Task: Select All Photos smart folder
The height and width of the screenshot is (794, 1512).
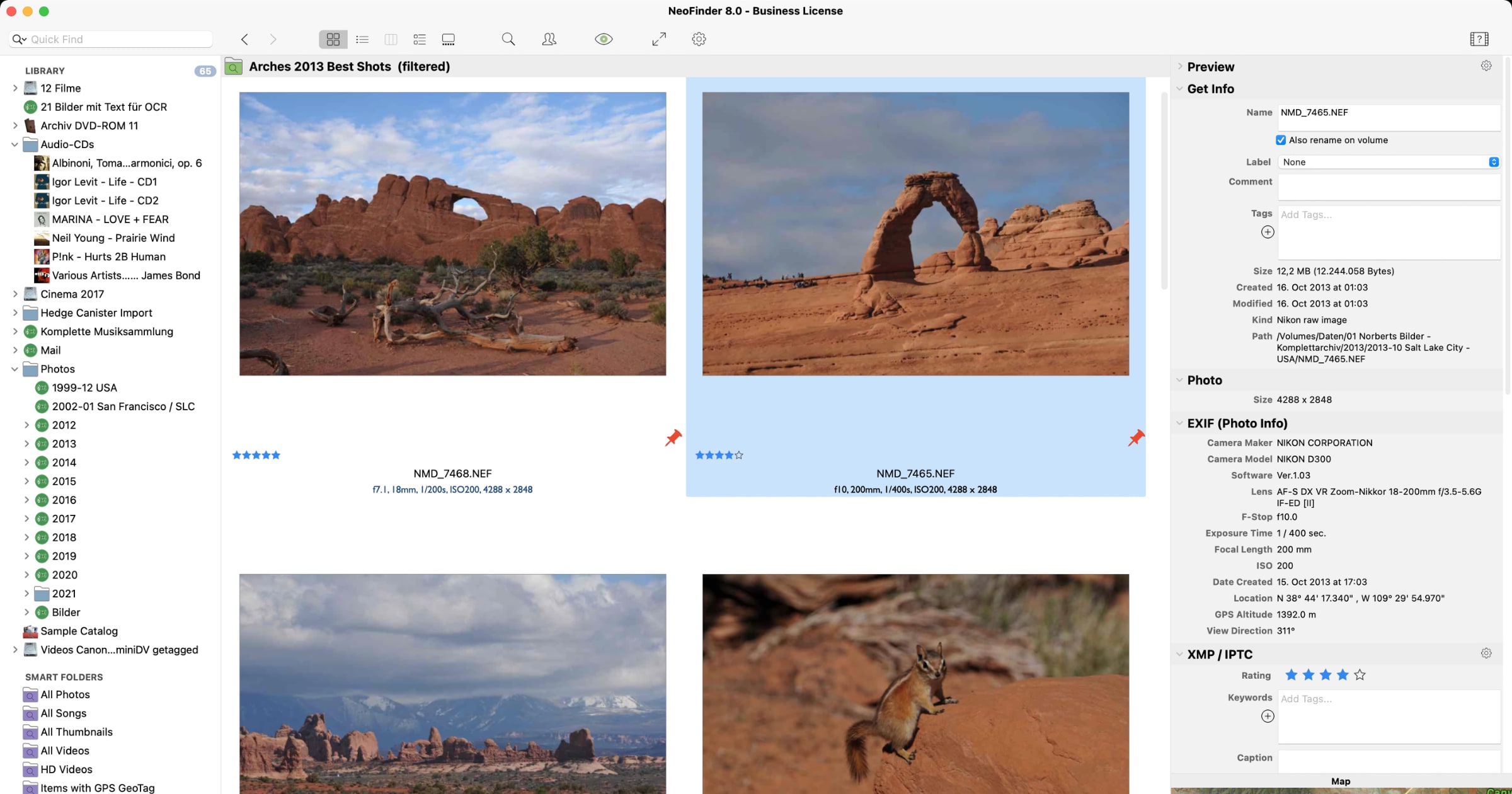Action: pos(65,694)
